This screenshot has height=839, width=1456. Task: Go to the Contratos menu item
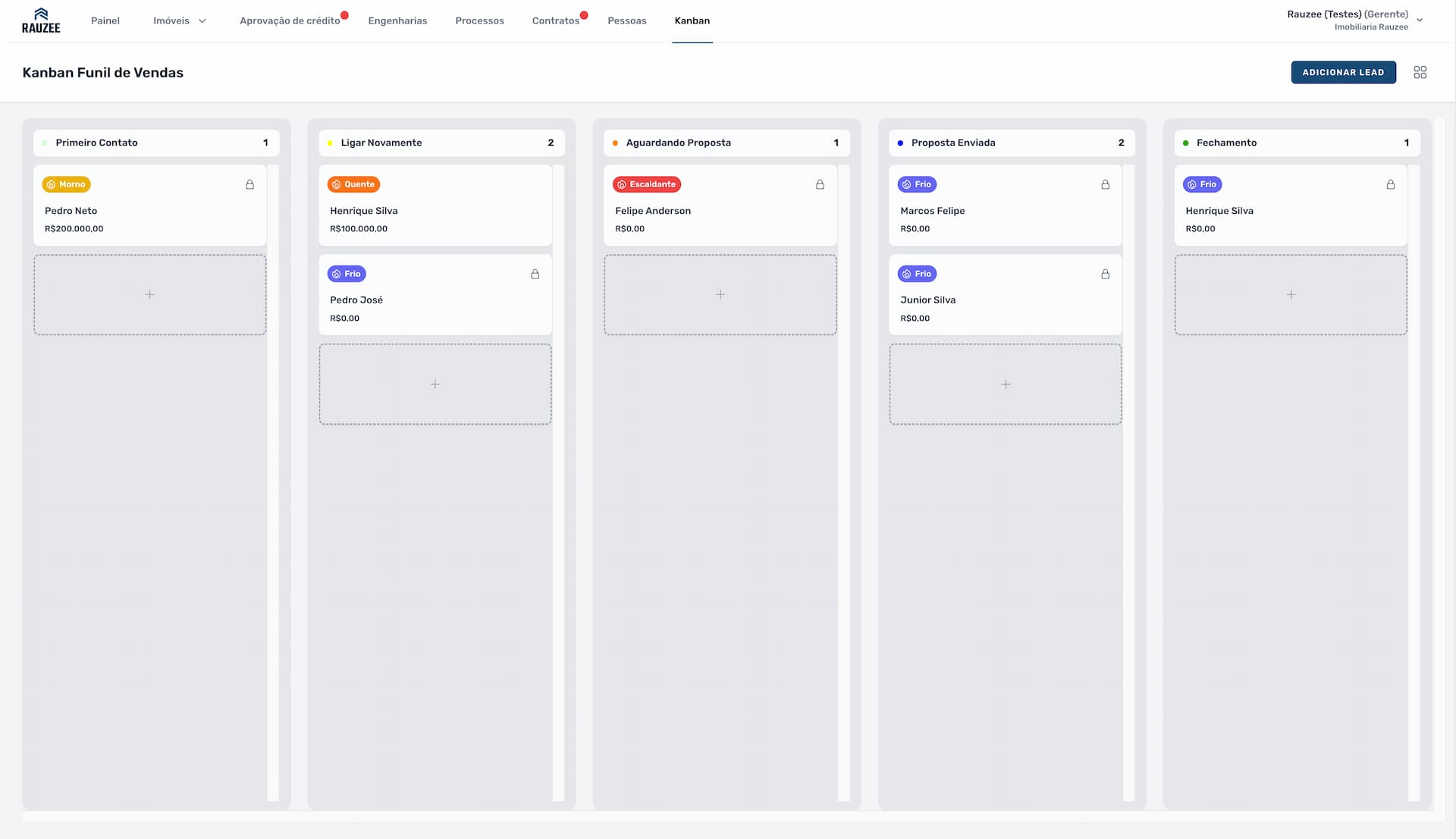coord(555,20)
